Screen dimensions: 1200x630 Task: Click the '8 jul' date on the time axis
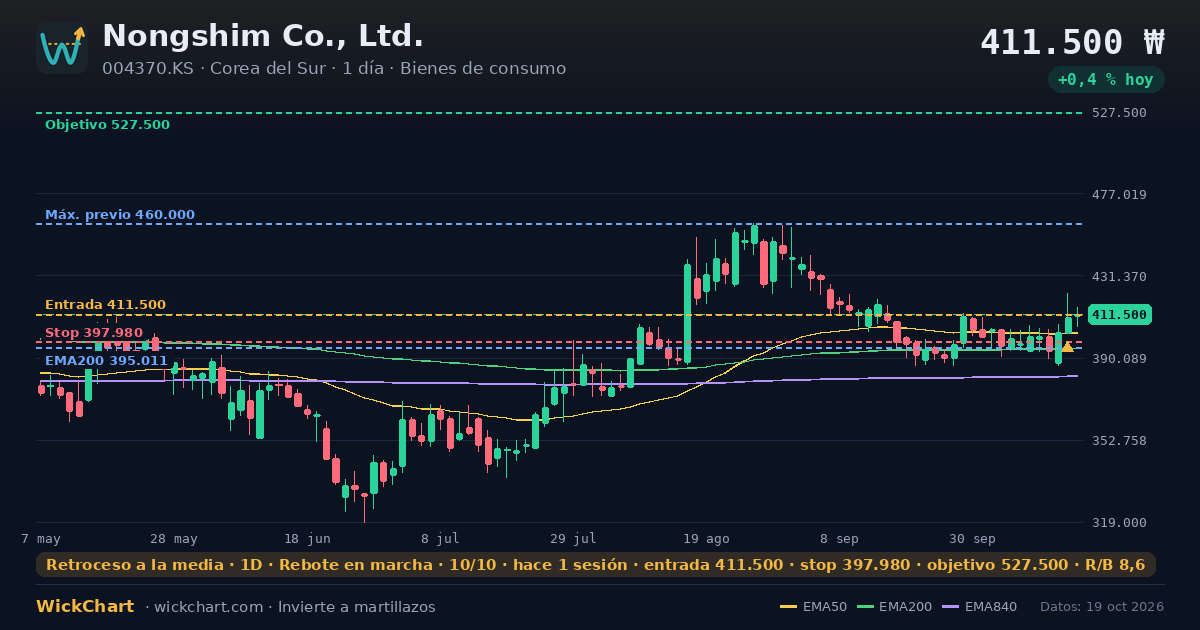(440, 539)
